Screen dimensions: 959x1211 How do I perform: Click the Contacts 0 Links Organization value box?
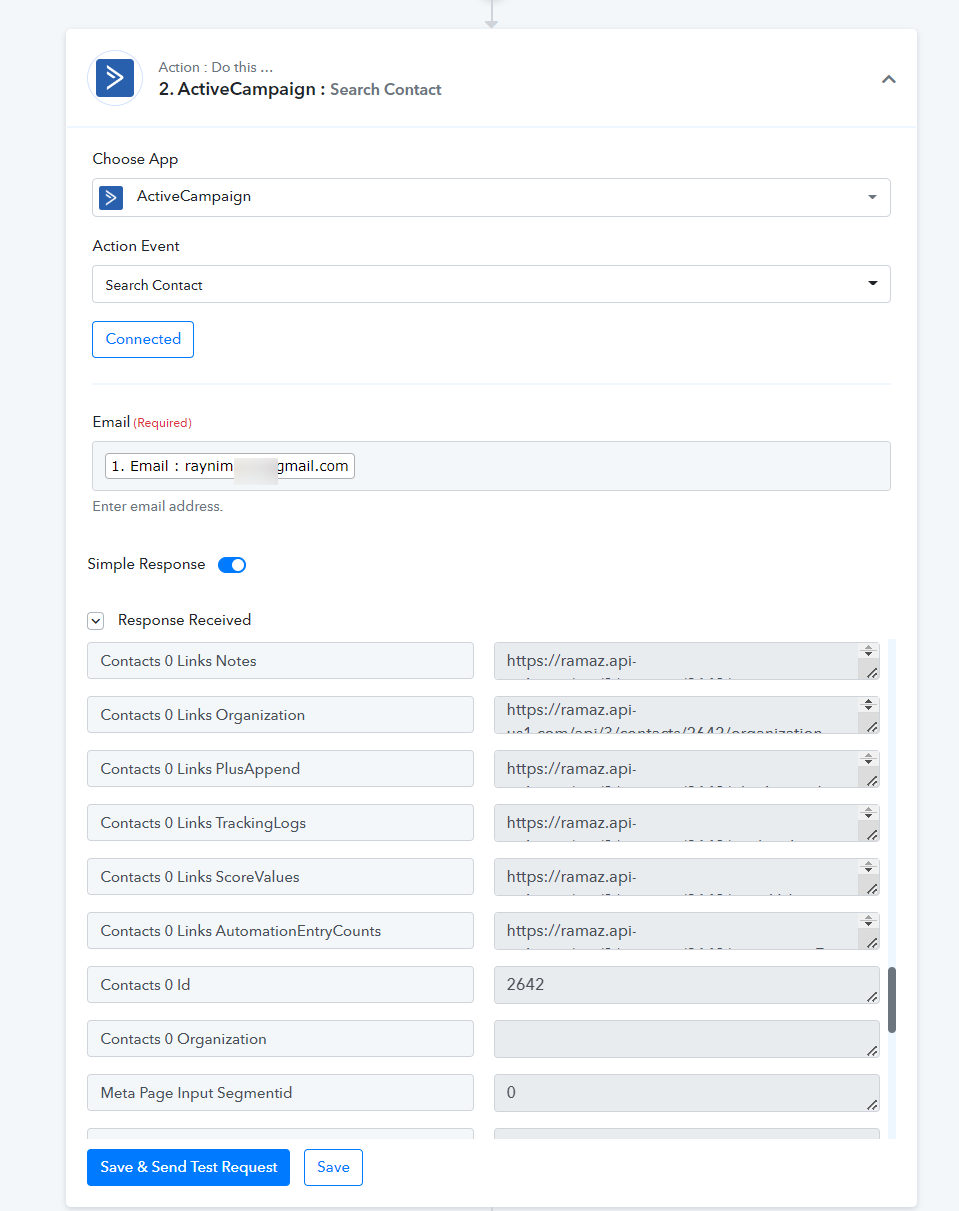(x=686, y=715)
